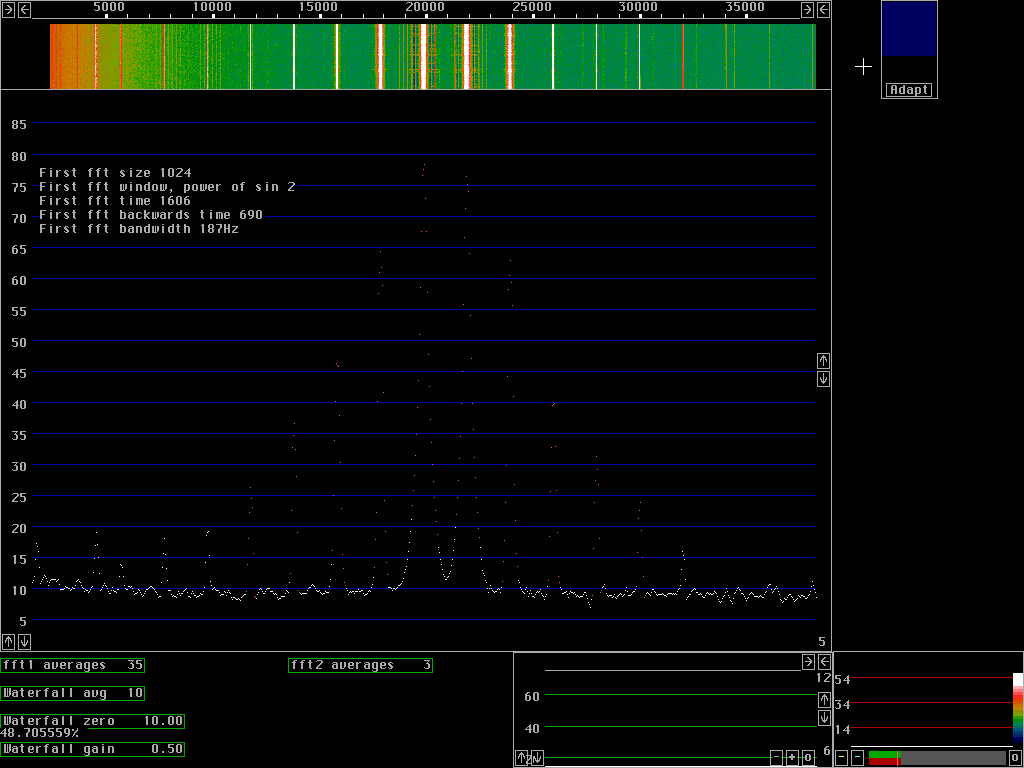Click the 15000 frequency label

pyautogui.click(x=319, y=7)
